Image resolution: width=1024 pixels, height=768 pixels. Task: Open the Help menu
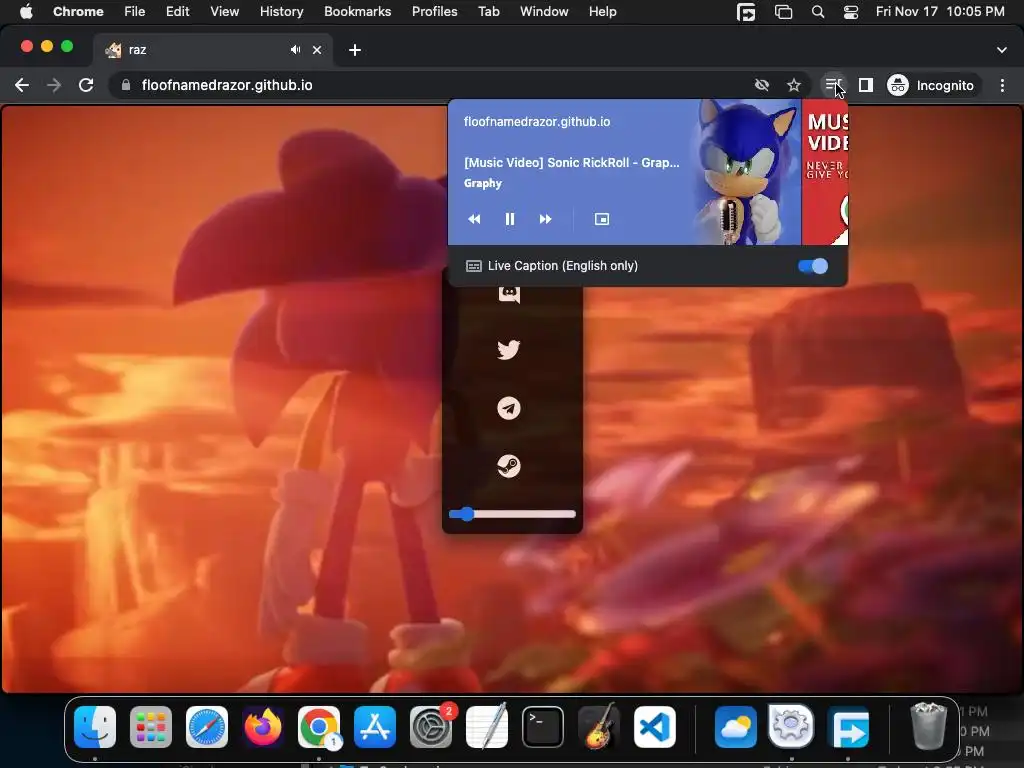(602, 11)
